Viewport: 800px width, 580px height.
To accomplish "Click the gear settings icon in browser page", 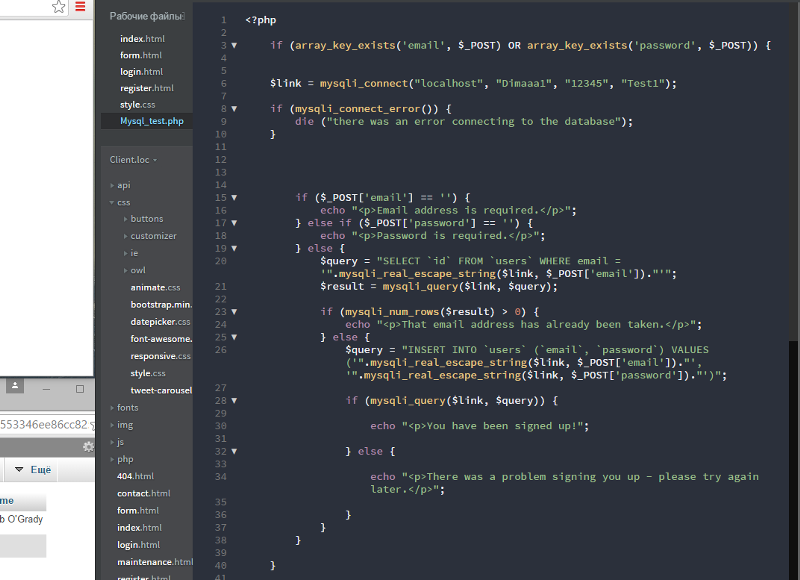I will [88, 446].
